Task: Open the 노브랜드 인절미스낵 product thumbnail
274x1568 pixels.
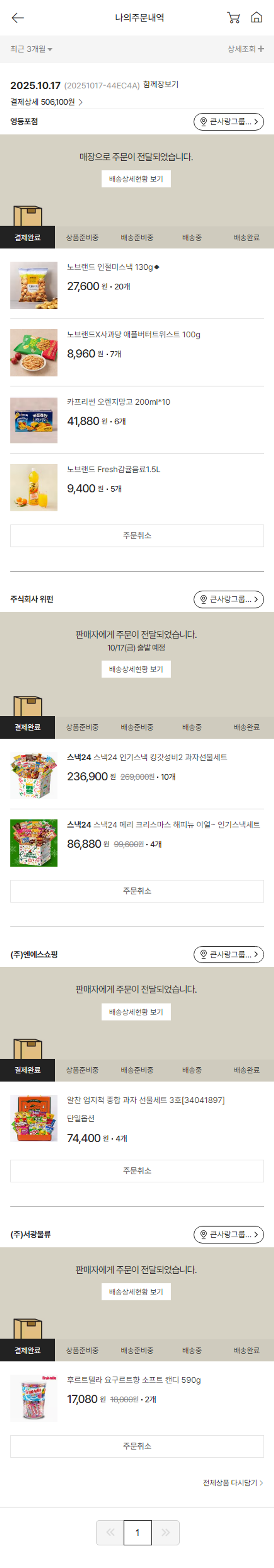Action: click(34, 285)
